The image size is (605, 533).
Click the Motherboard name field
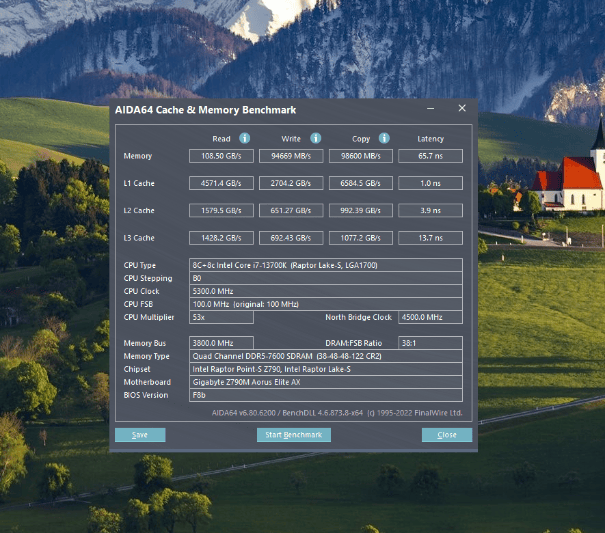click(325, 382)
